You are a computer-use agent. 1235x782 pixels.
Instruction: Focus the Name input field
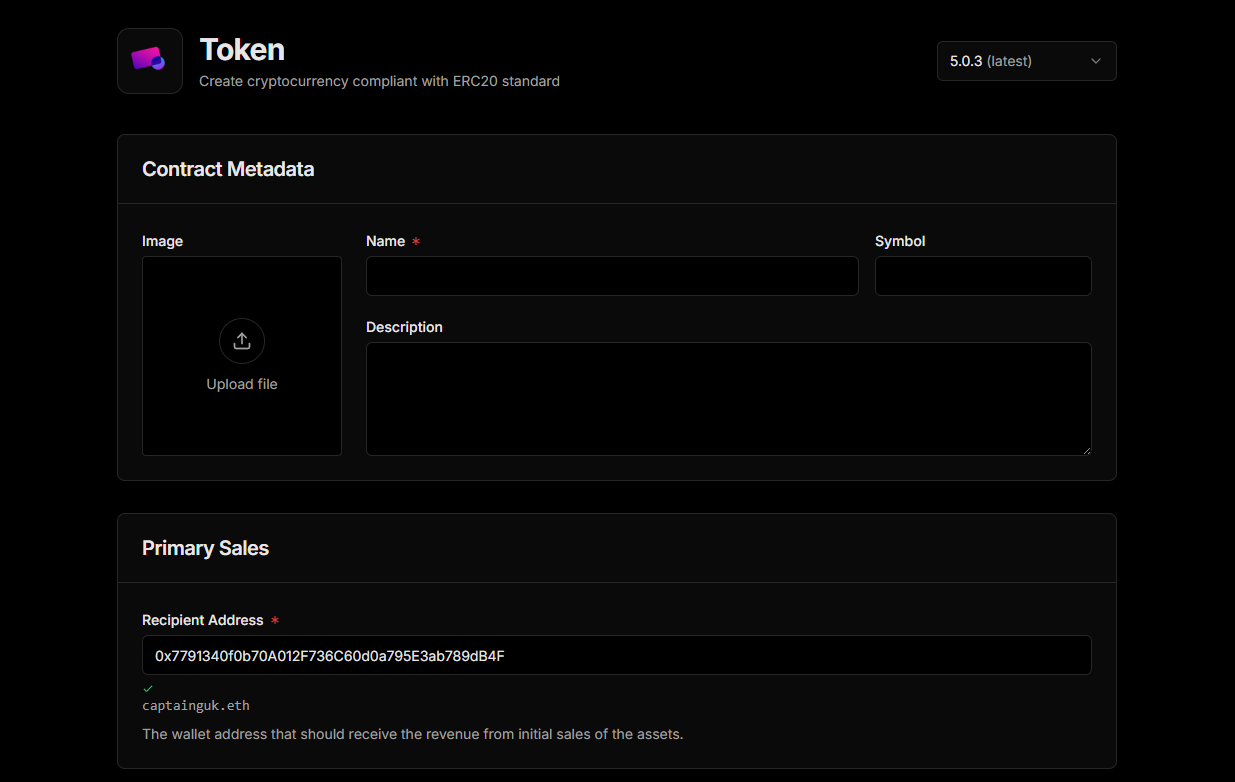pos(611,276)
